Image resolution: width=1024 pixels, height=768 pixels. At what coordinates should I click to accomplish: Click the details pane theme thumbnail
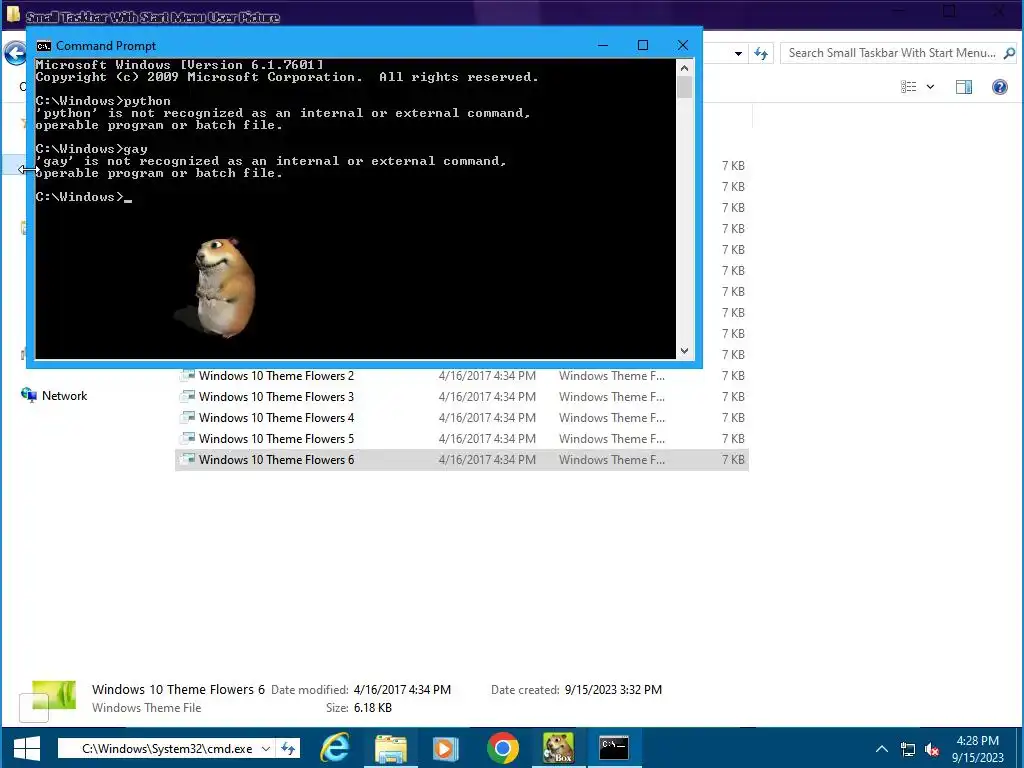coord(54,695)
